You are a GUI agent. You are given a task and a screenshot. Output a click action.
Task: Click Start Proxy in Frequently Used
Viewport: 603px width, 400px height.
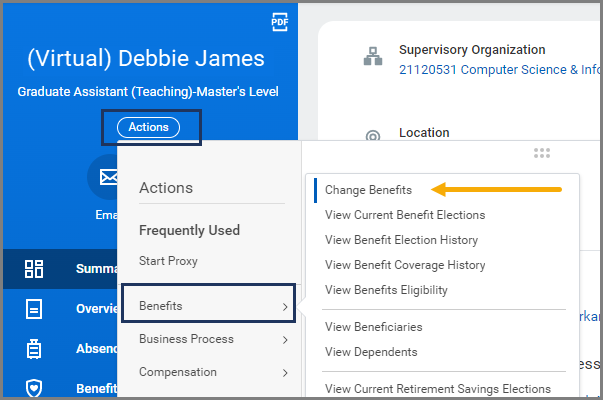(168, 261)
